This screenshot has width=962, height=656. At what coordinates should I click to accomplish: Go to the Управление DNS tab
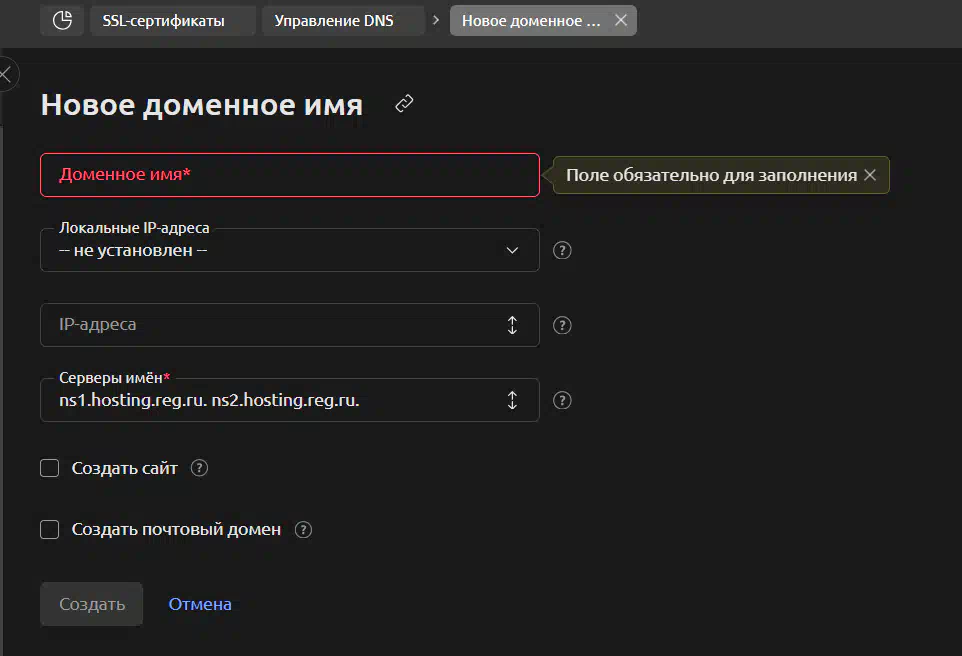tap(334, 20)
